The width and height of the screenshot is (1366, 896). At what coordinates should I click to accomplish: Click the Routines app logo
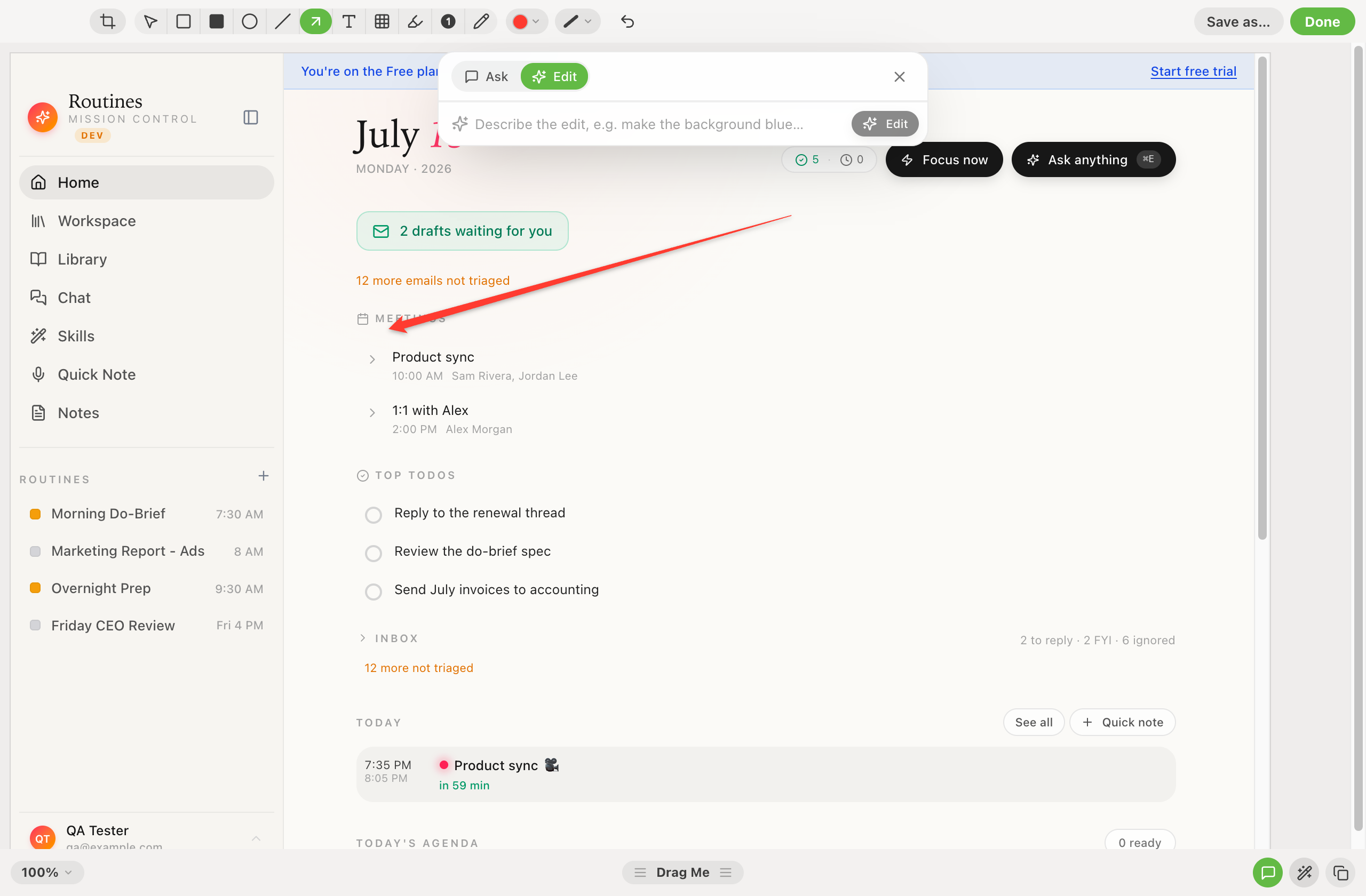[x=43, y=117]
